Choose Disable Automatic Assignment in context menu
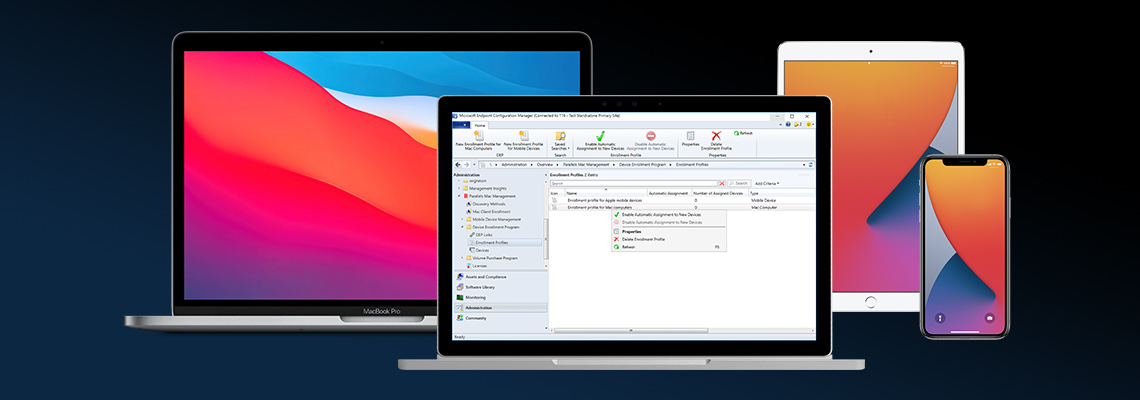This screenshot has height=400, width=1140. point(668,223)
